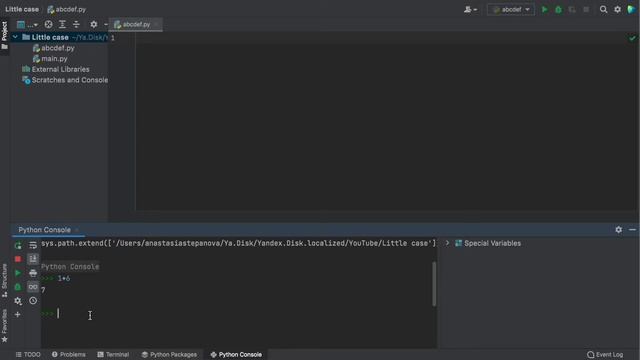
Task: Click the JetBrains Toolbox icon at top right
Action: point(631,9)
